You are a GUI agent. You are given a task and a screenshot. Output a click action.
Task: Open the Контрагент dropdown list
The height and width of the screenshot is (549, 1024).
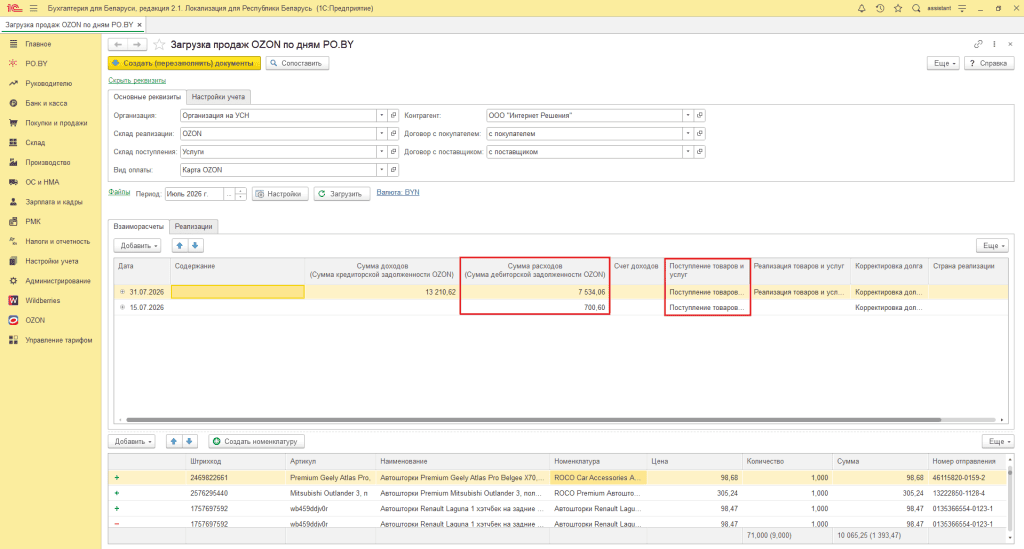(688, 116)
